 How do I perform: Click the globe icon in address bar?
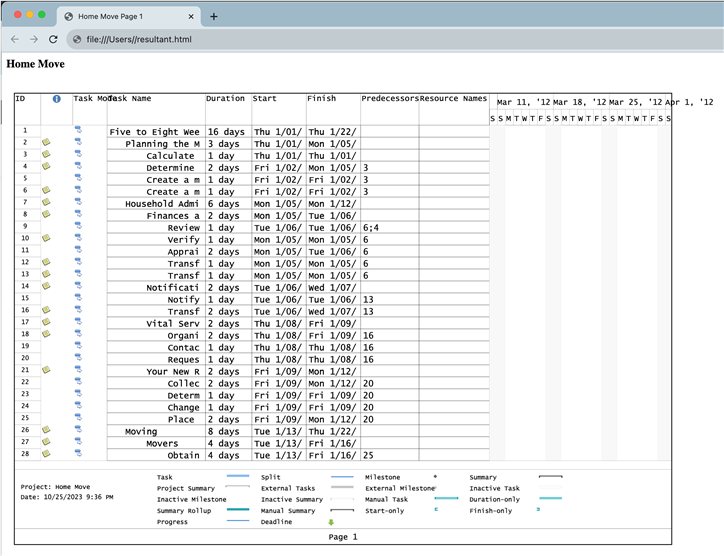click(x=76, y=39)
